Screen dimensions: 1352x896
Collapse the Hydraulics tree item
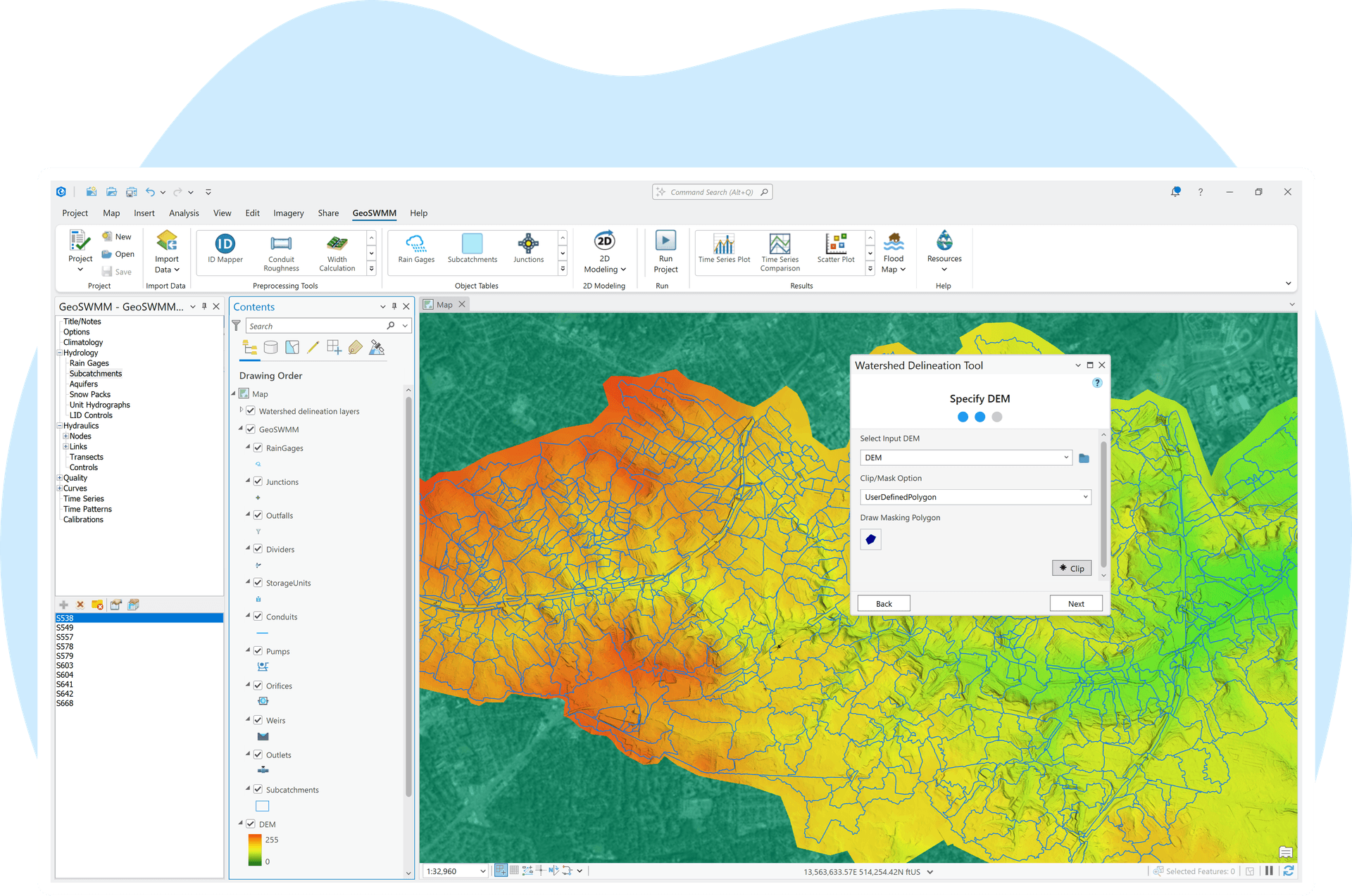59,425
